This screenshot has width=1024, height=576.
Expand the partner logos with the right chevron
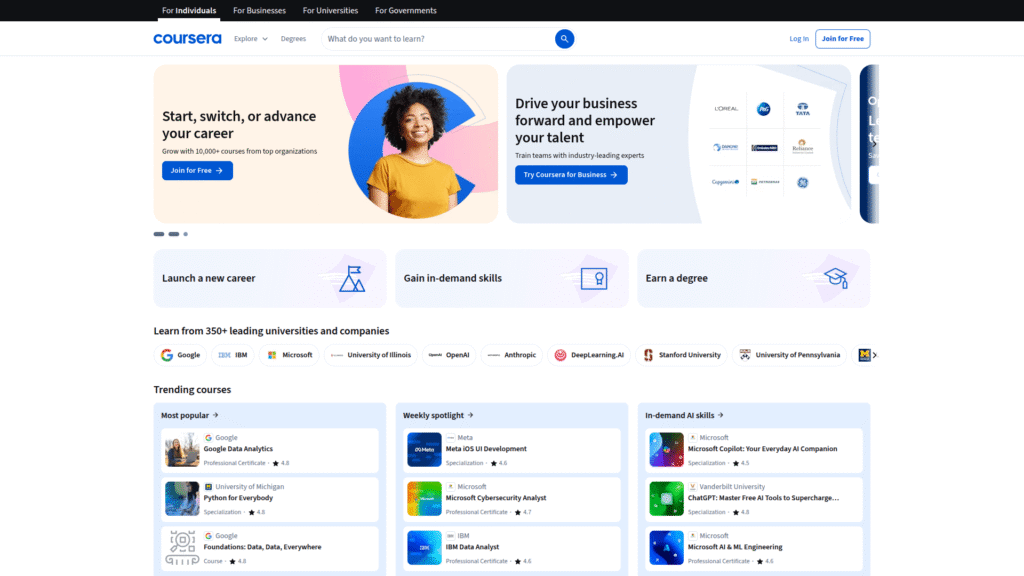(x=874, y=354)
